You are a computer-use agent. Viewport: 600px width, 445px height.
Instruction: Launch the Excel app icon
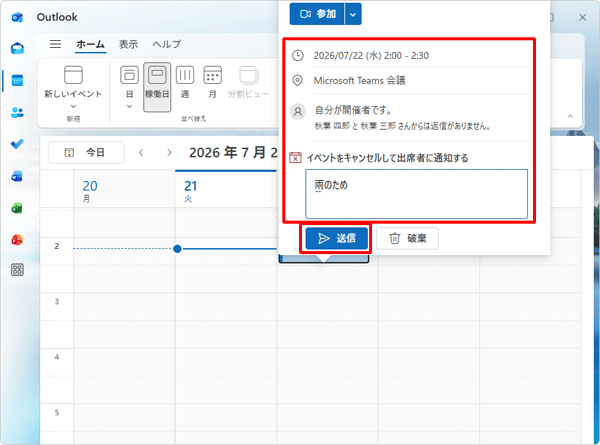click(x=17, y=208)
